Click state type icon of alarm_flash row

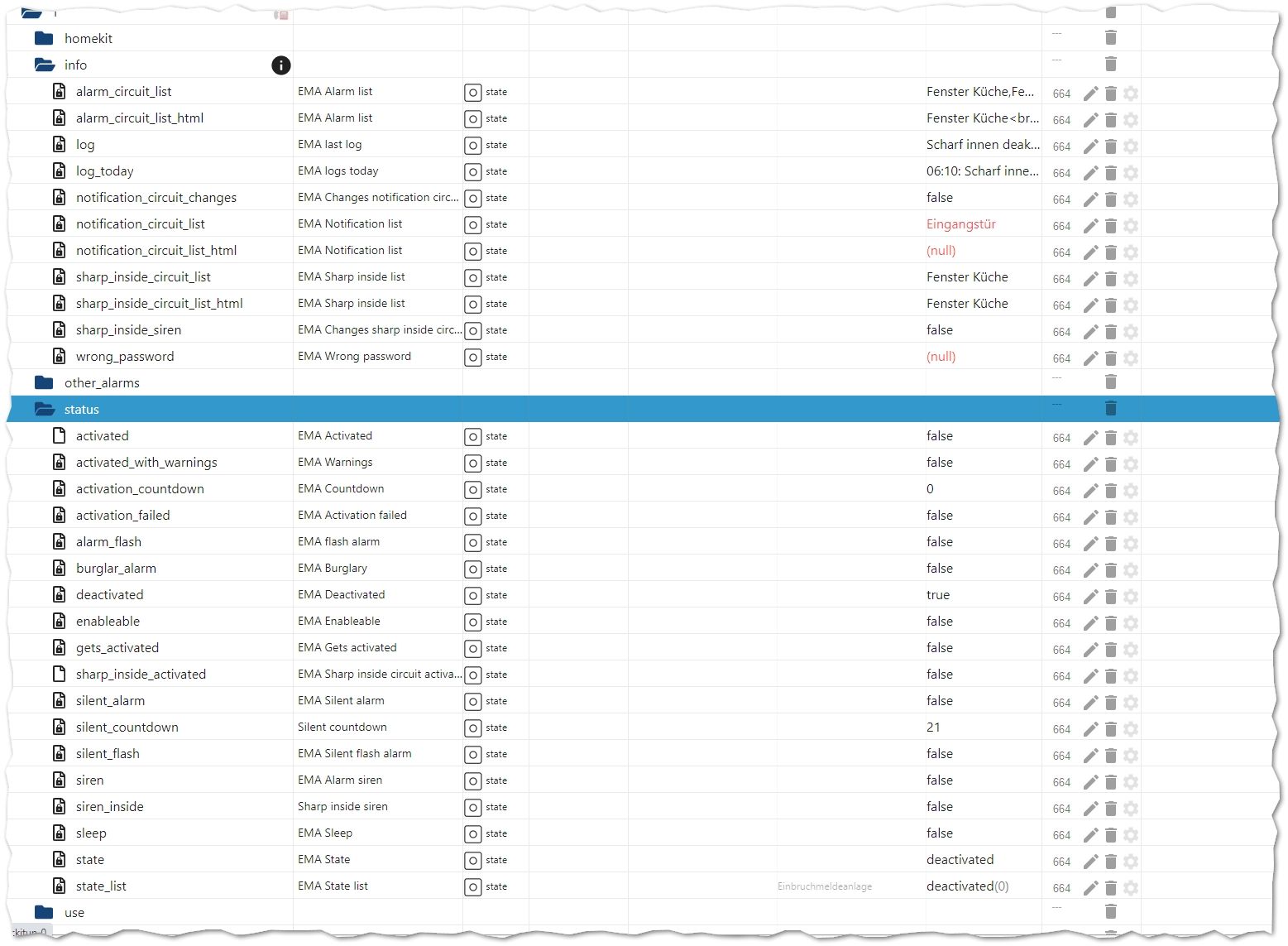click(x=472, y=543)
